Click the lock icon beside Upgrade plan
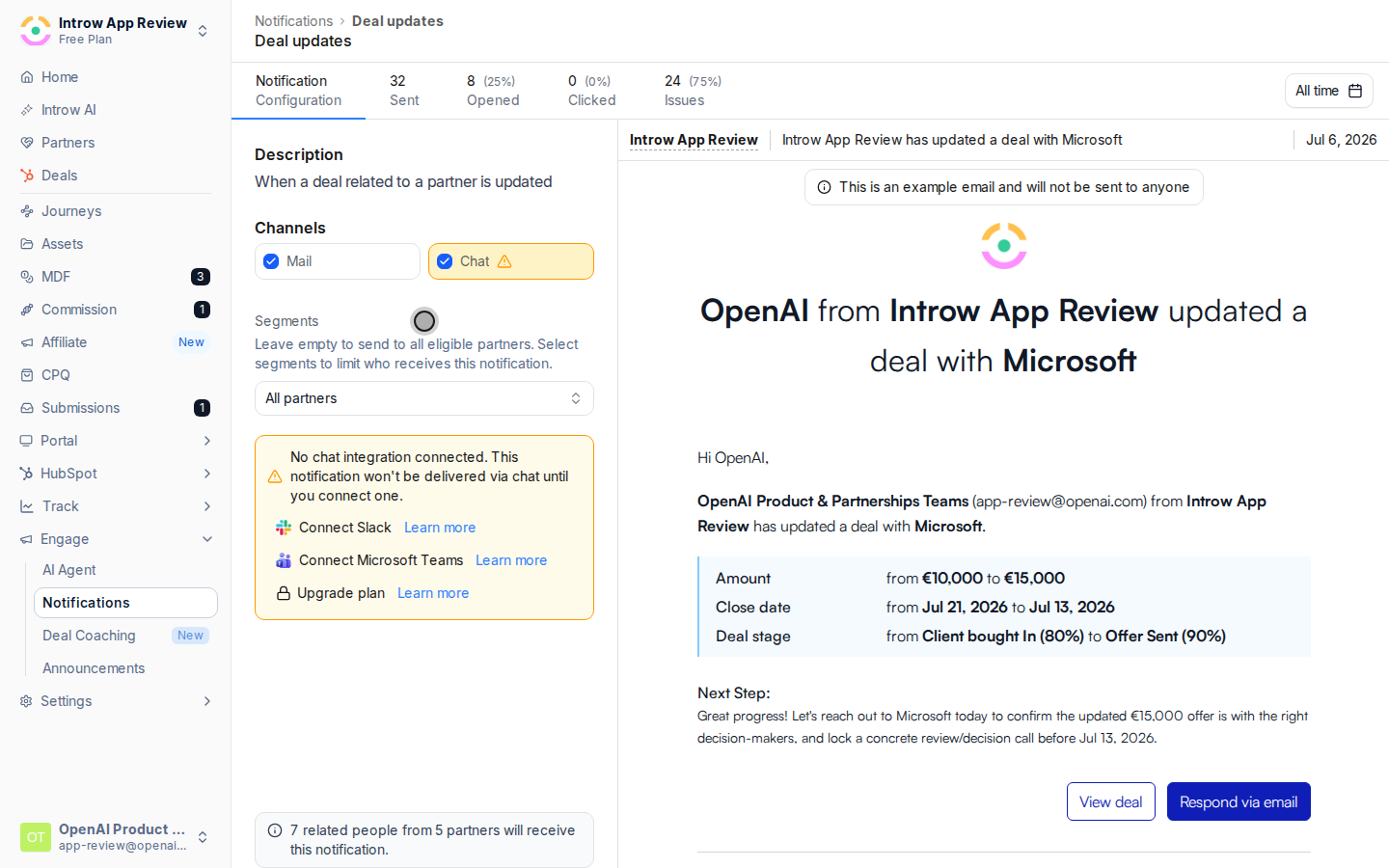Image resolution: width=1389 pixels, height=868 pixels. pyautogui.click(x=284, y=593)
